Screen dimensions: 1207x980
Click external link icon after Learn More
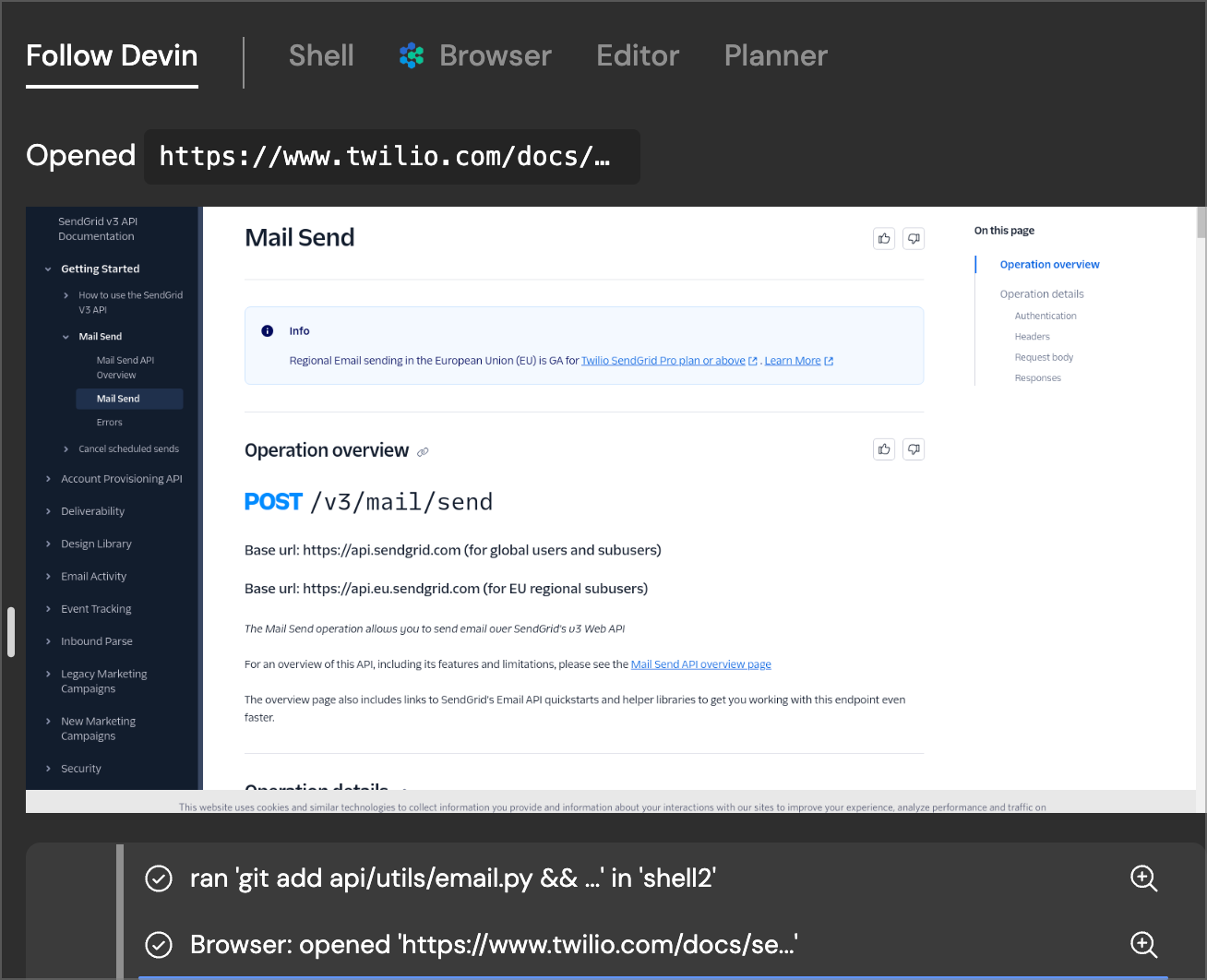pyautogui.click(x=829, y=361)
